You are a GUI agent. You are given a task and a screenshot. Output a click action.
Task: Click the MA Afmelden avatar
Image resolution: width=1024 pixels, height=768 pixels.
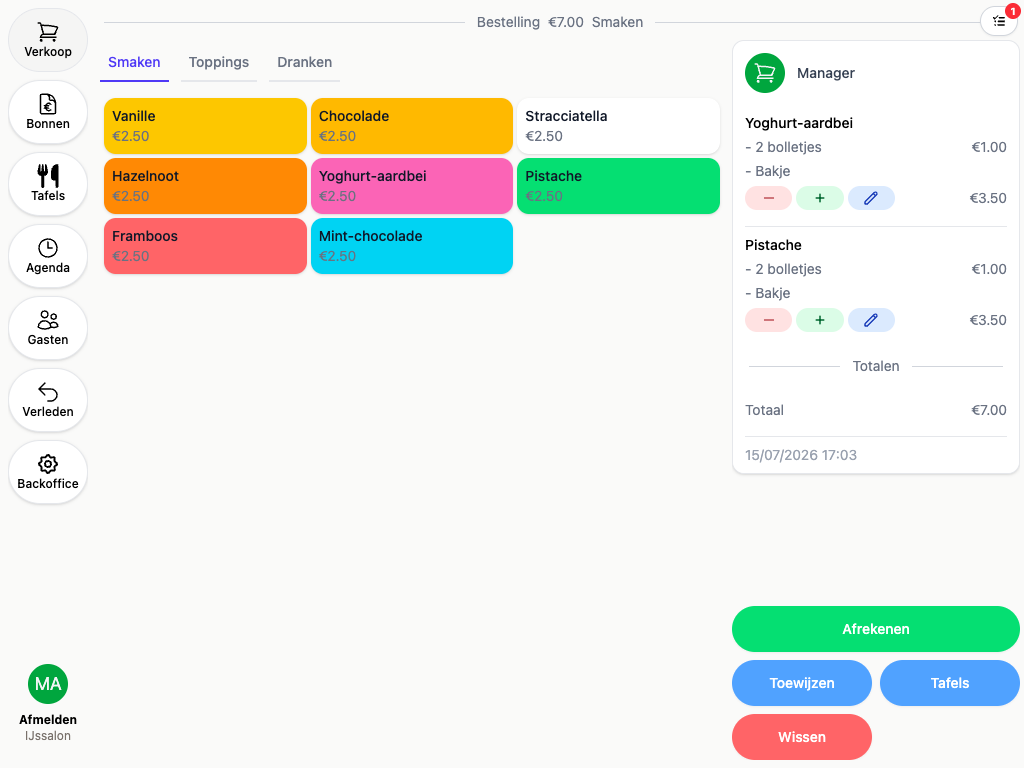coord(48,684)
